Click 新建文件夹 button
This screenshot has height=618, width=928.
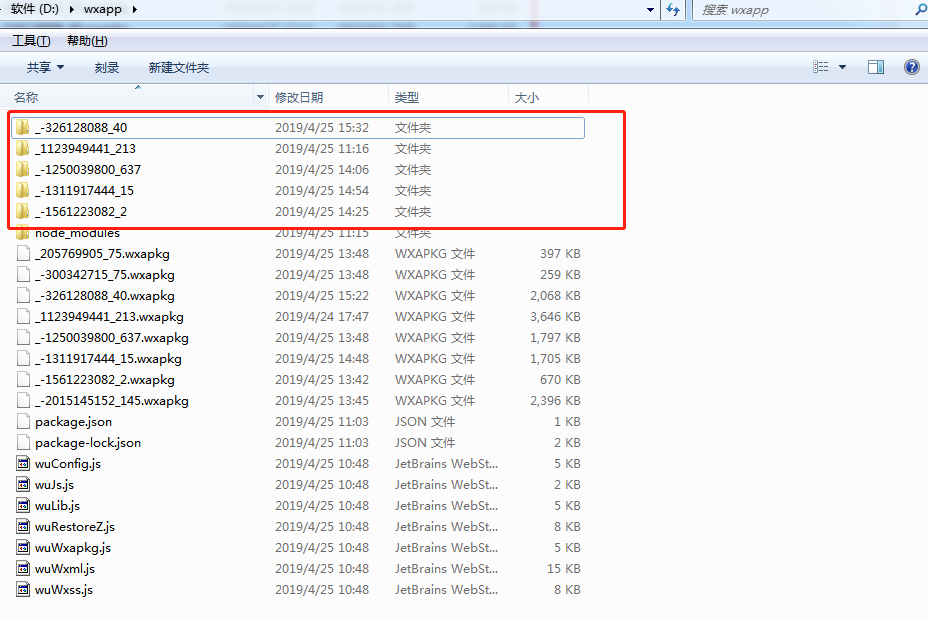(179, 67)
